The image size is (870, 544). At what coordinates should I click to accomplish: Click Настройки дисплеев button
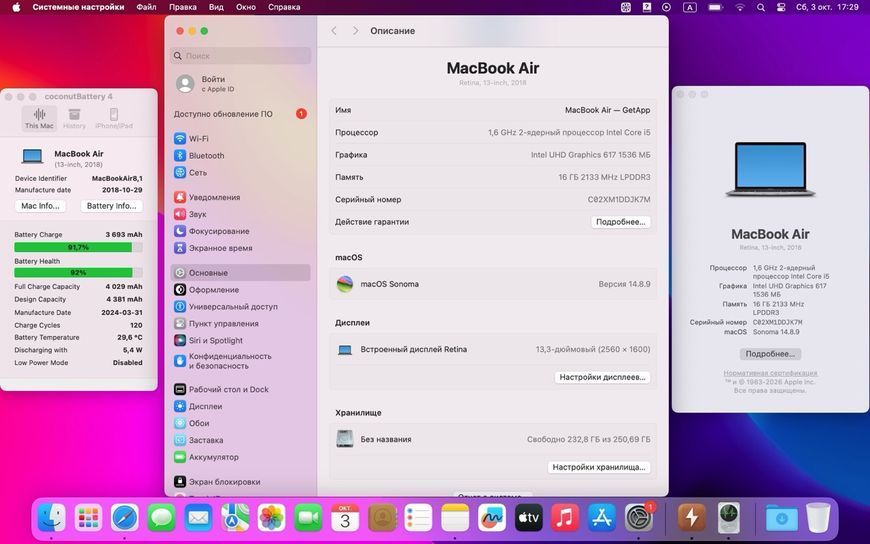tap(602, 377)
